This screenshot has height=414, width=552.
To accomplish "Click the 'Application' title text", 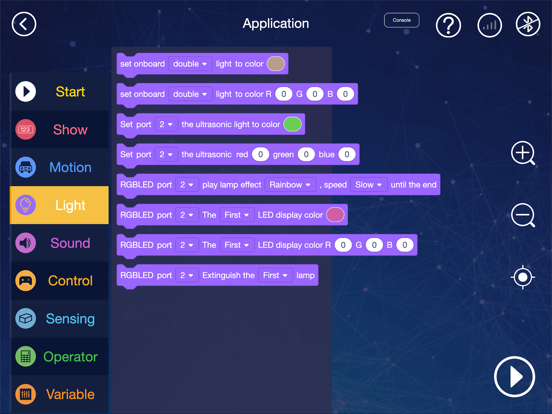I will point(276,24).
